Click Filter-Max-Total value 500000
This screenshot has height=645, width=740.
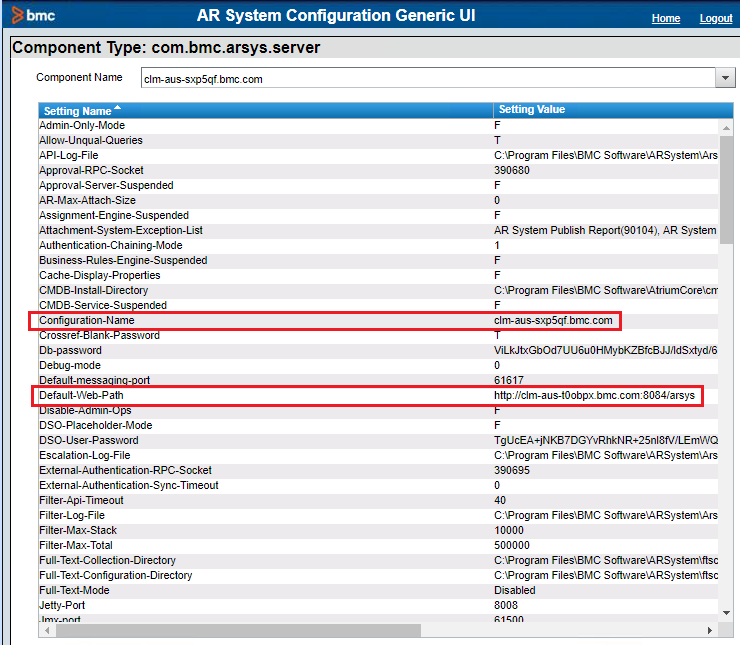pos(512,545)
